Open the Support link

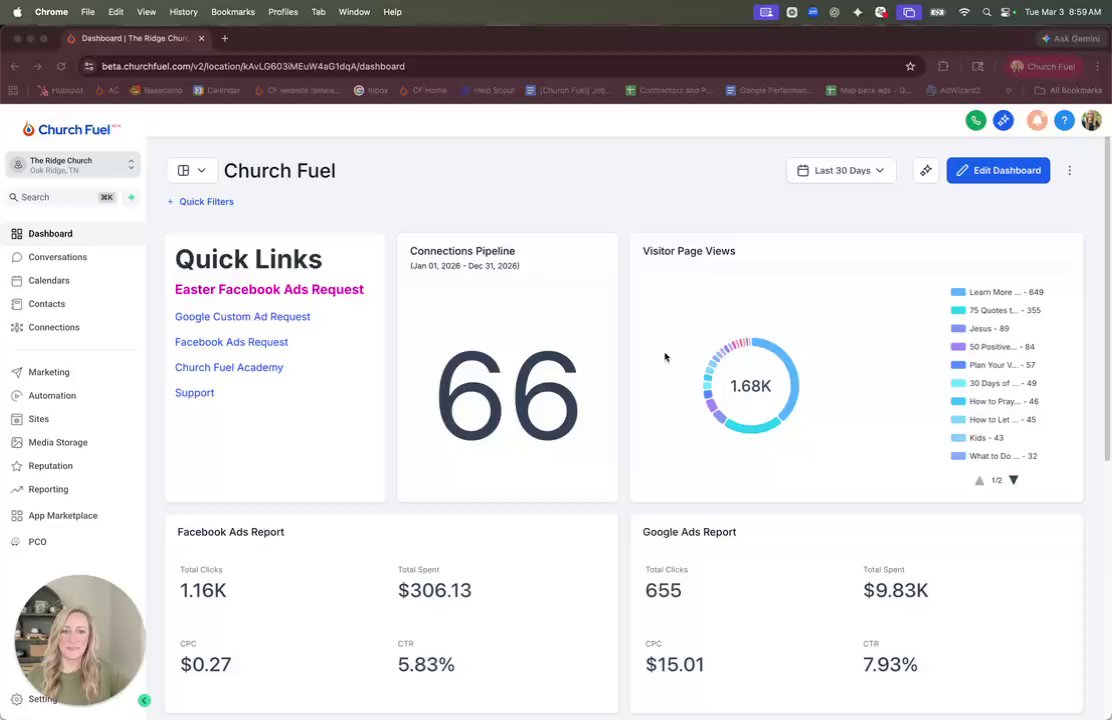(x=194, y=393)
